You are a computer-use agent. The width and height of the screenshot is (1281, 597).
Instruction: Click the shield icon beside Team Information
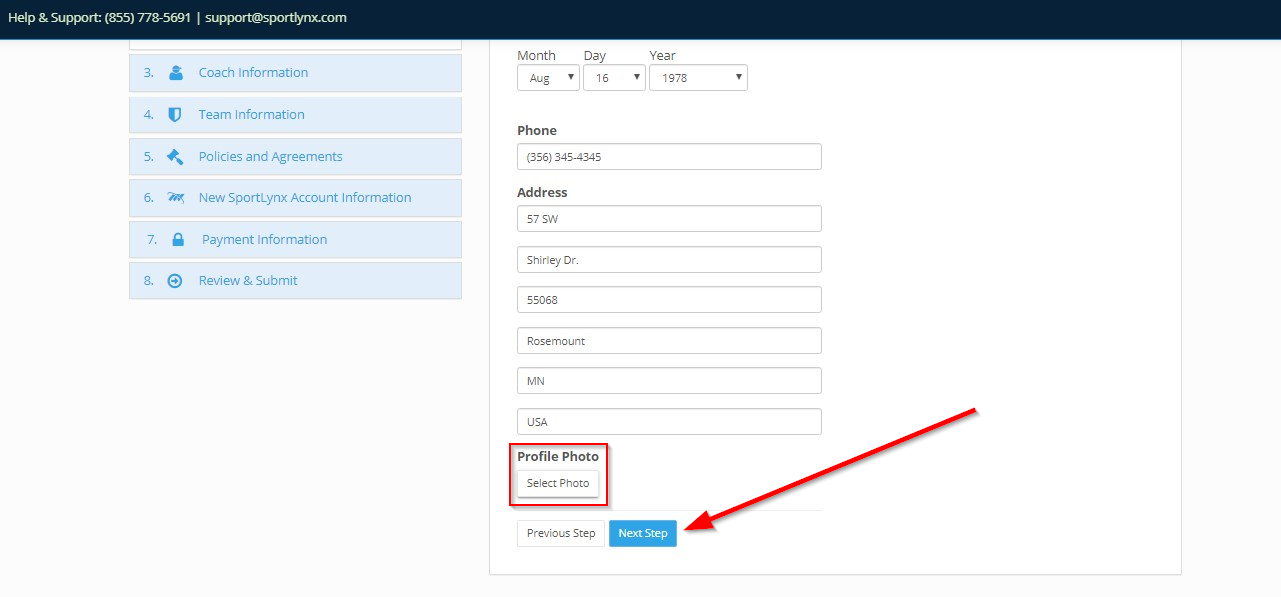[x=175, y=115]
